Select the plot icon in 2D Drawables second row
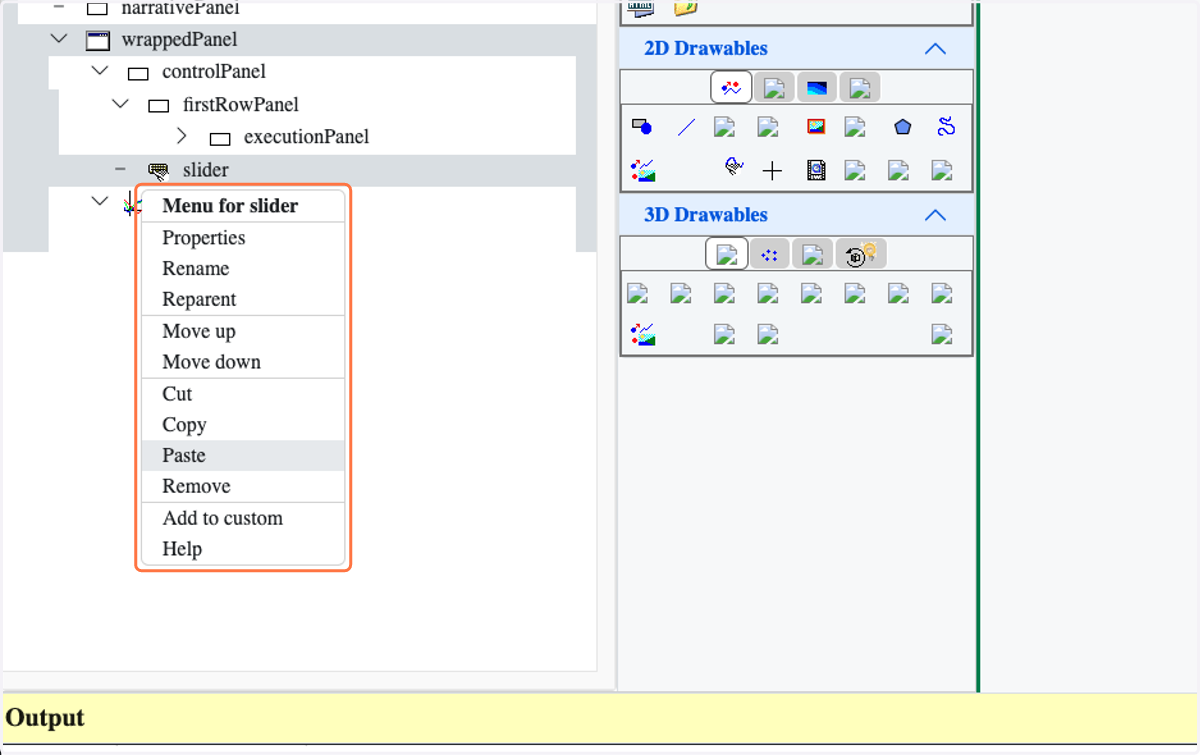The image size is (1200, 755). 642,171
